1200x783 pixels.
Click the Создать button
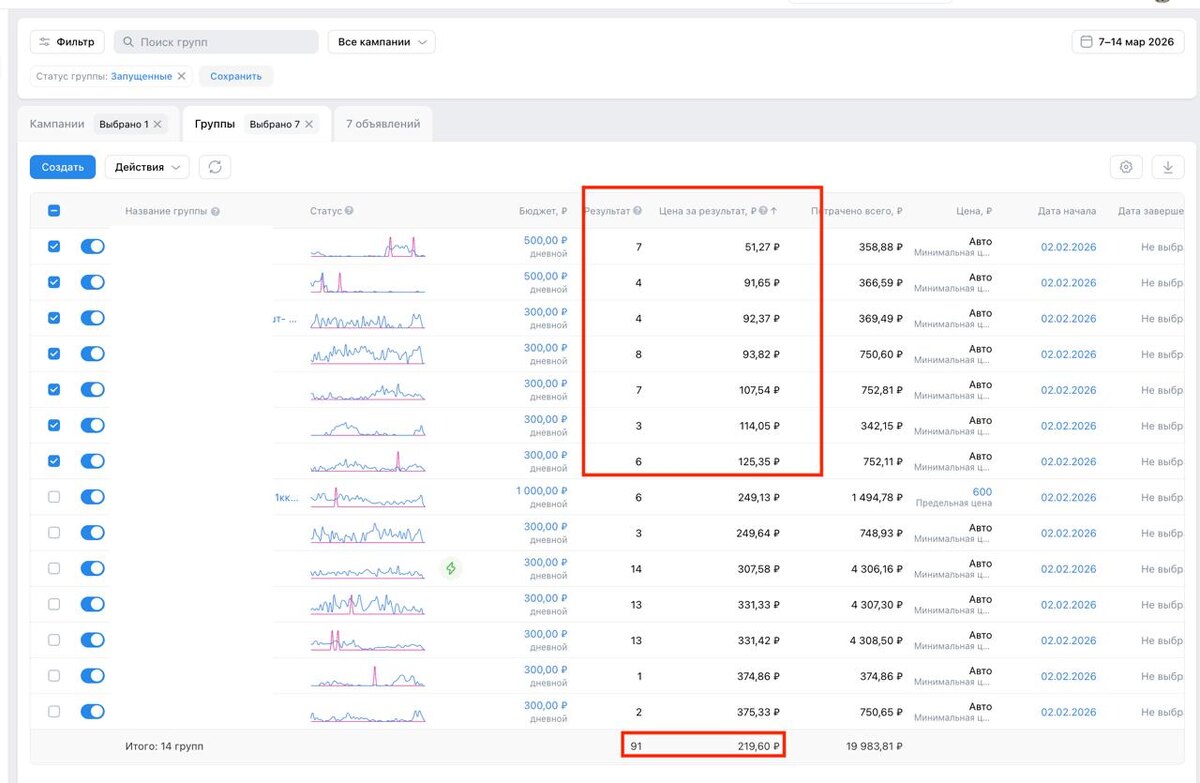pos(63,167)
